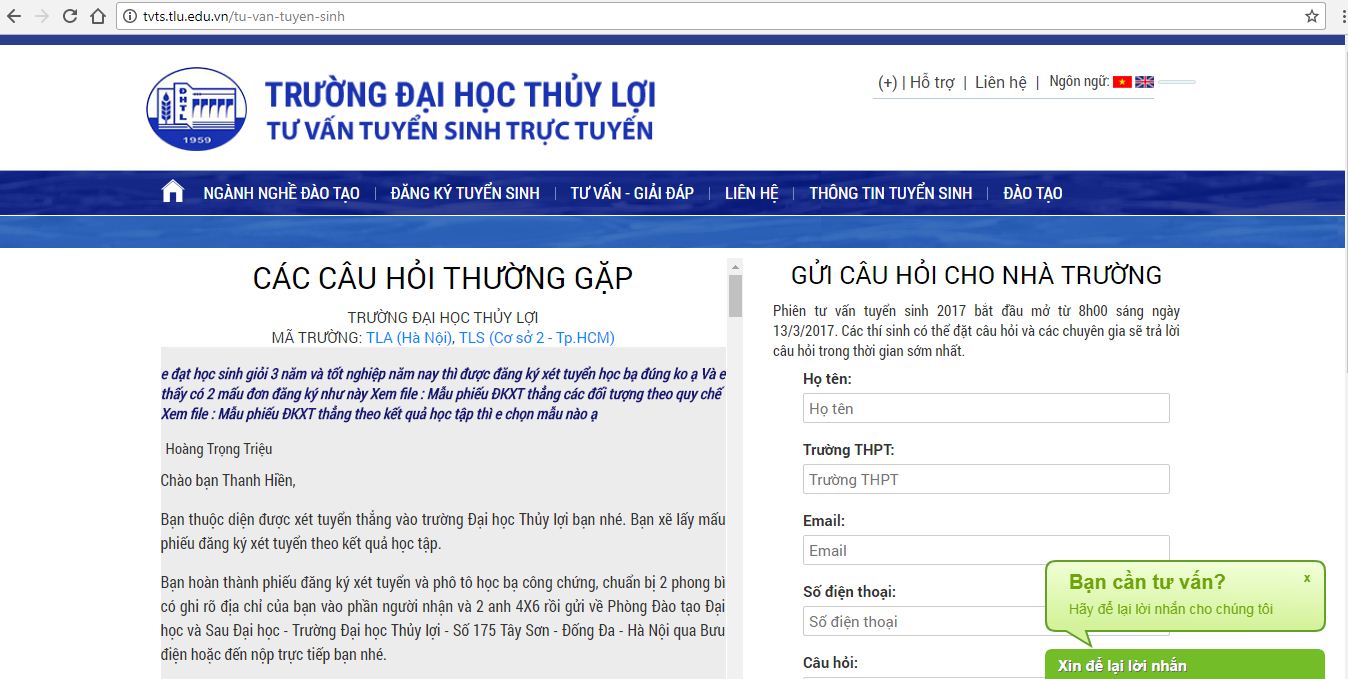Click the Thủy Lợi university logo

click(196, 109)
